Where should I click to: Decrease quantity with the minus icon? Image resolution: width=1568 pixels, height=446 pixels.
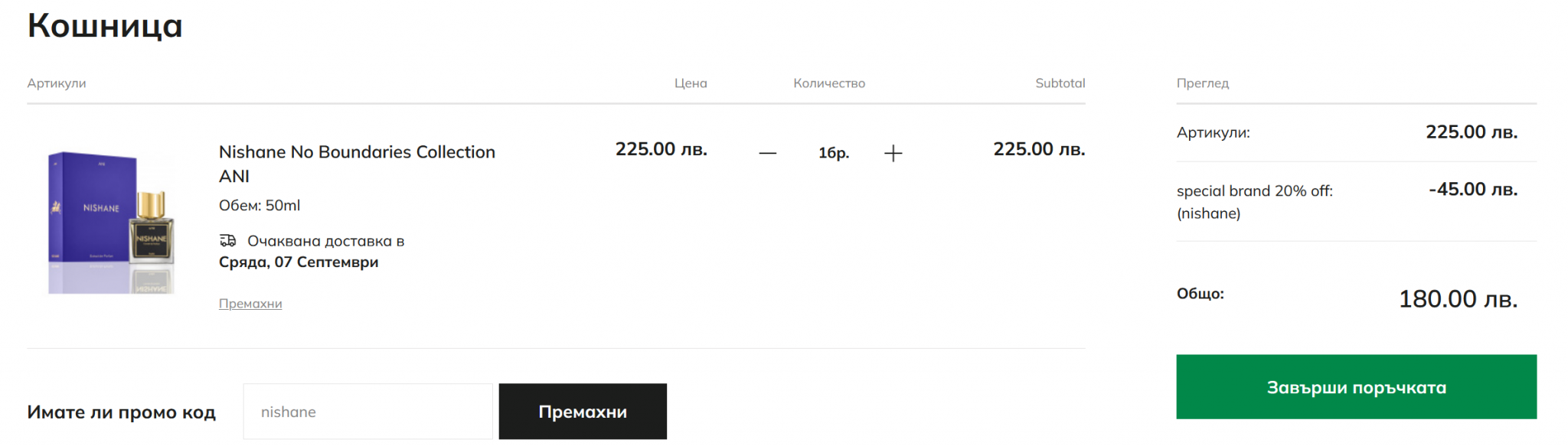pyautogui.click(x=767, y=153)
